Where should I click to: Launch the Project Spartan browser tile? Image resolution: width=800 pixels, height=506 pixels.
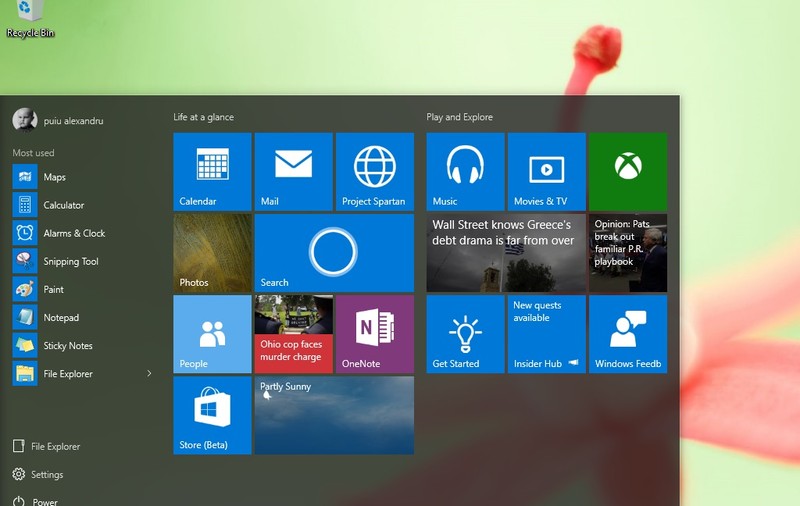(x=375, y=171)
